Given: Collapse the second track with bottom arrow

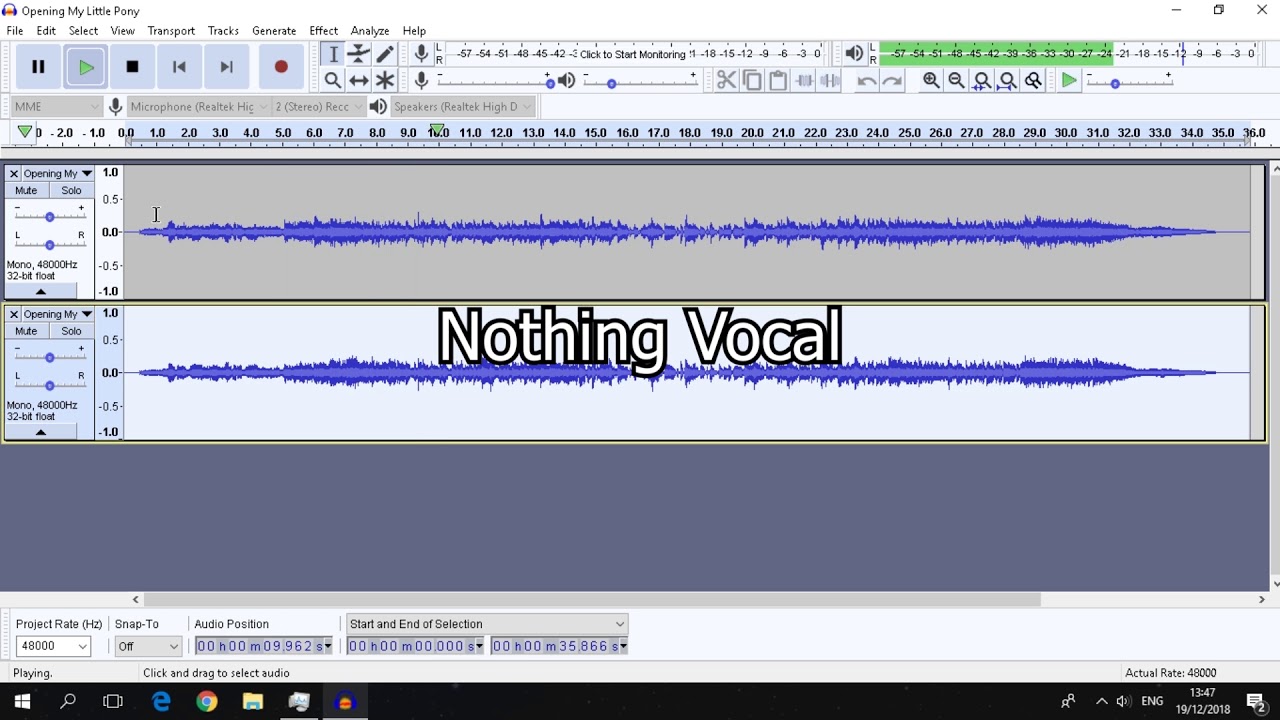Looking at the screenshot, I should (41, 432).
